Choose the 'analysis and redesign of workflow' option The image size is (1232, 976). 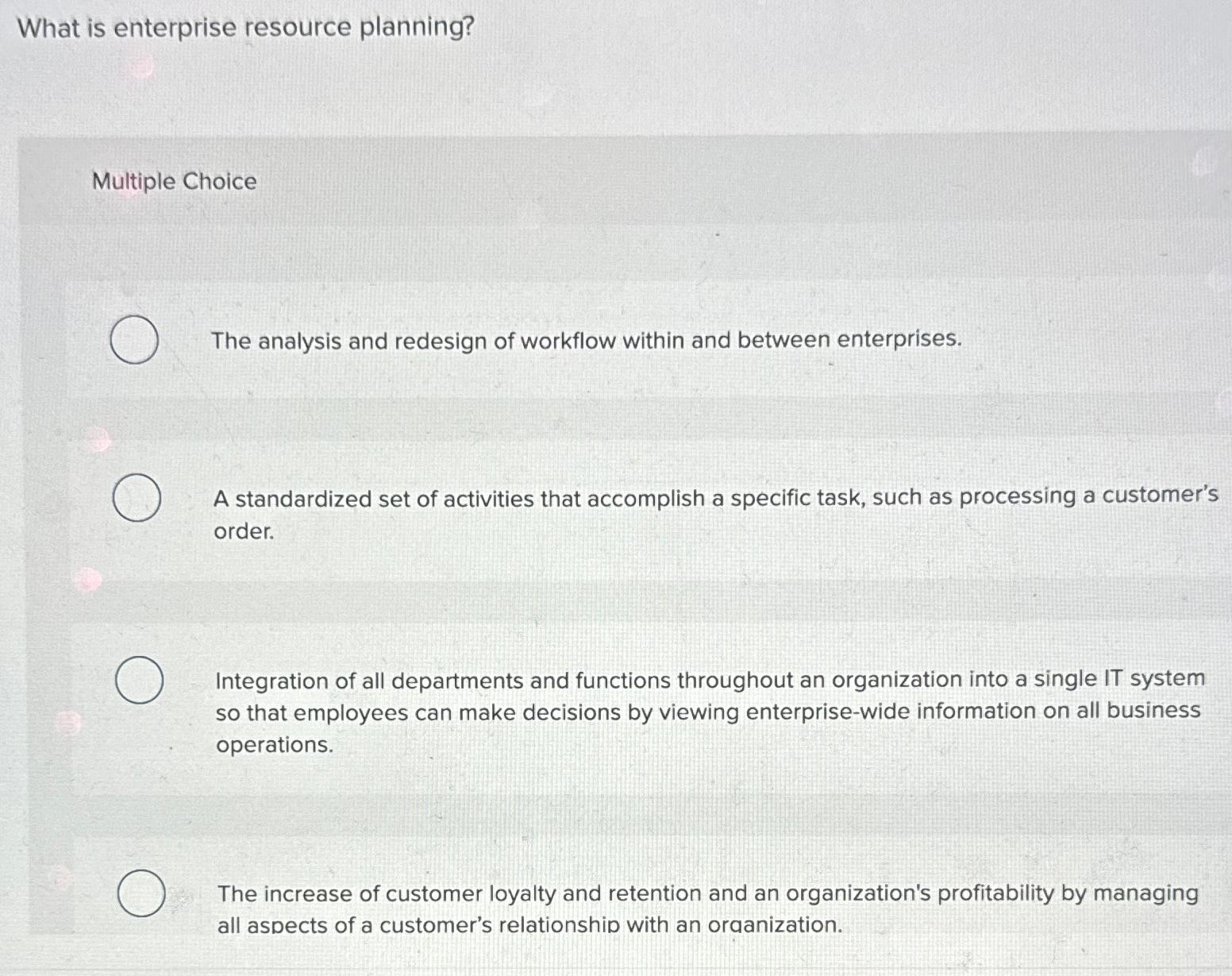(x=585, y=340)
